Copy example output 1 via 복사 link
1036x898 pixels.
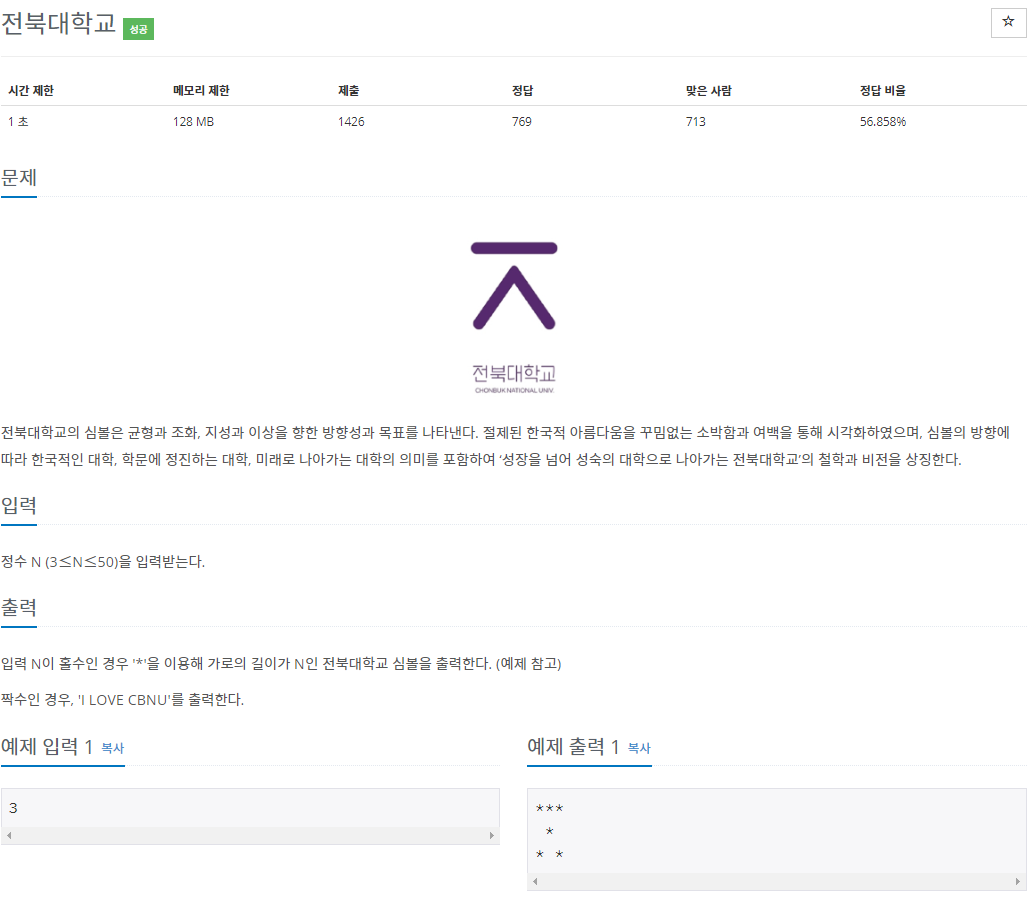point(639,748)
